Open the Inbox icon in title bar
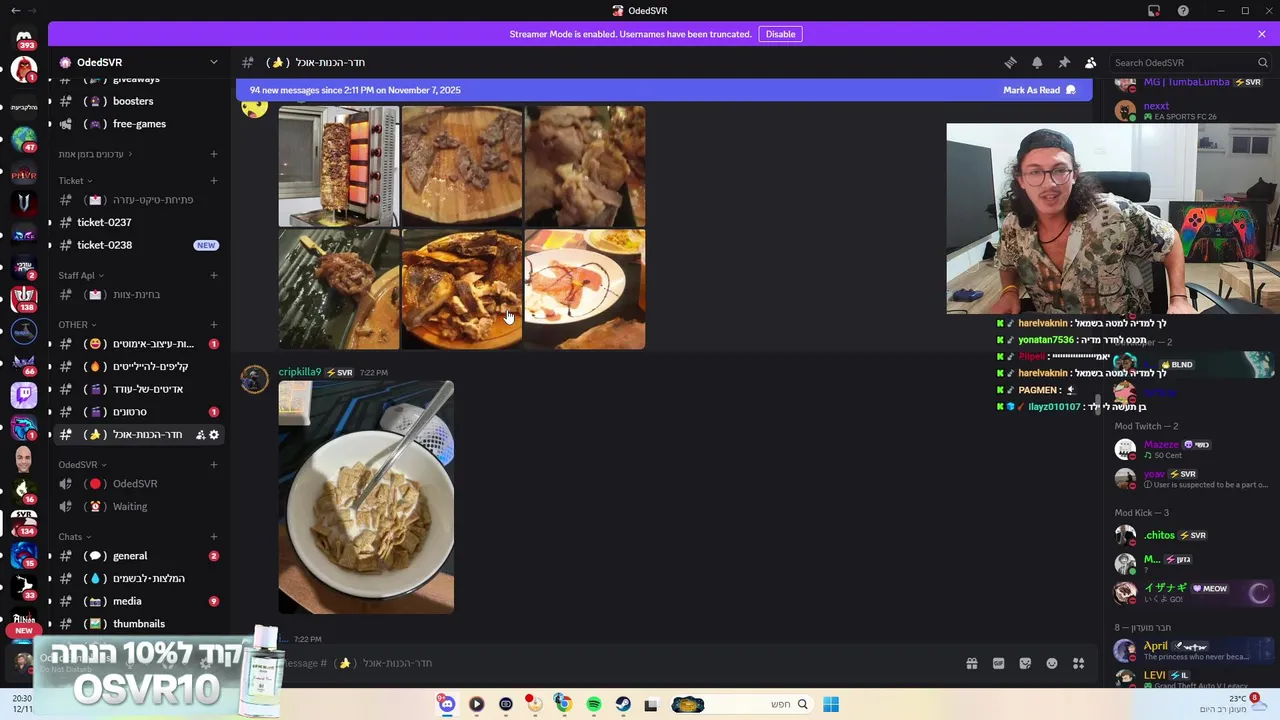The image size is (1280, 720). click(x=1154, y=11)
